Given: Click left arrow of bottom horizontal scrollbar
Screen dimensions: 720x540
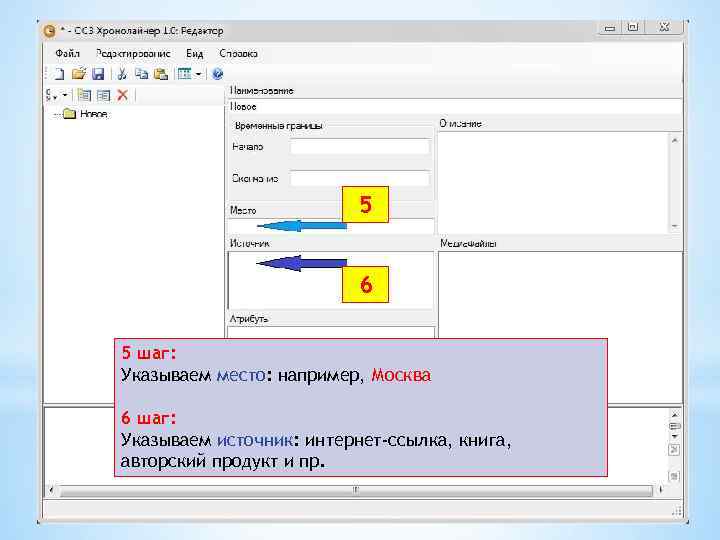Looking at the screenshot, I should click(51, 490).
